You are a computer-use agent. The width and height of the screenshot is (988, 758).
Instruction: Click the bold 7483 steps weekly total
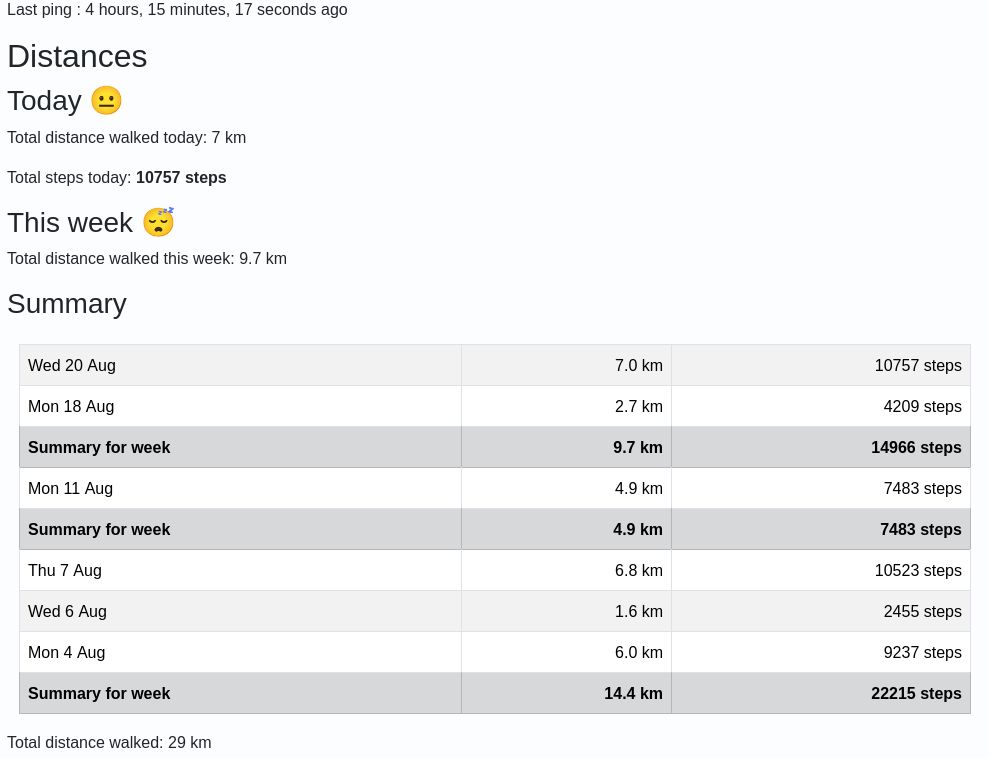pyautogui.click(x=921, y=529)
